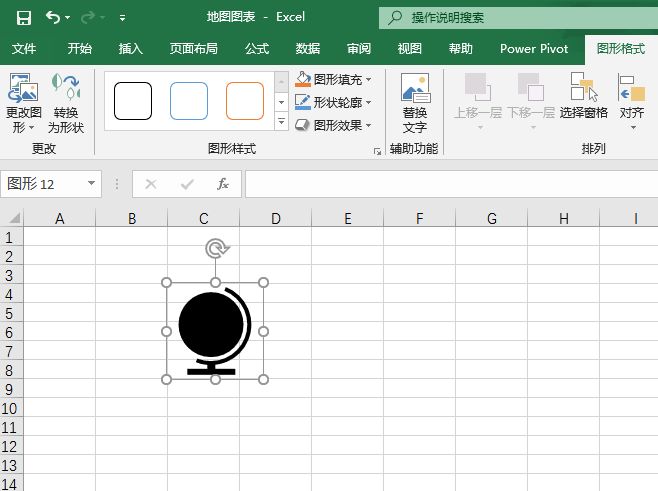The height and width of the screenshot is (491, 658).
Task: Switch to the 插入 tab
Action: coord(131,49)
